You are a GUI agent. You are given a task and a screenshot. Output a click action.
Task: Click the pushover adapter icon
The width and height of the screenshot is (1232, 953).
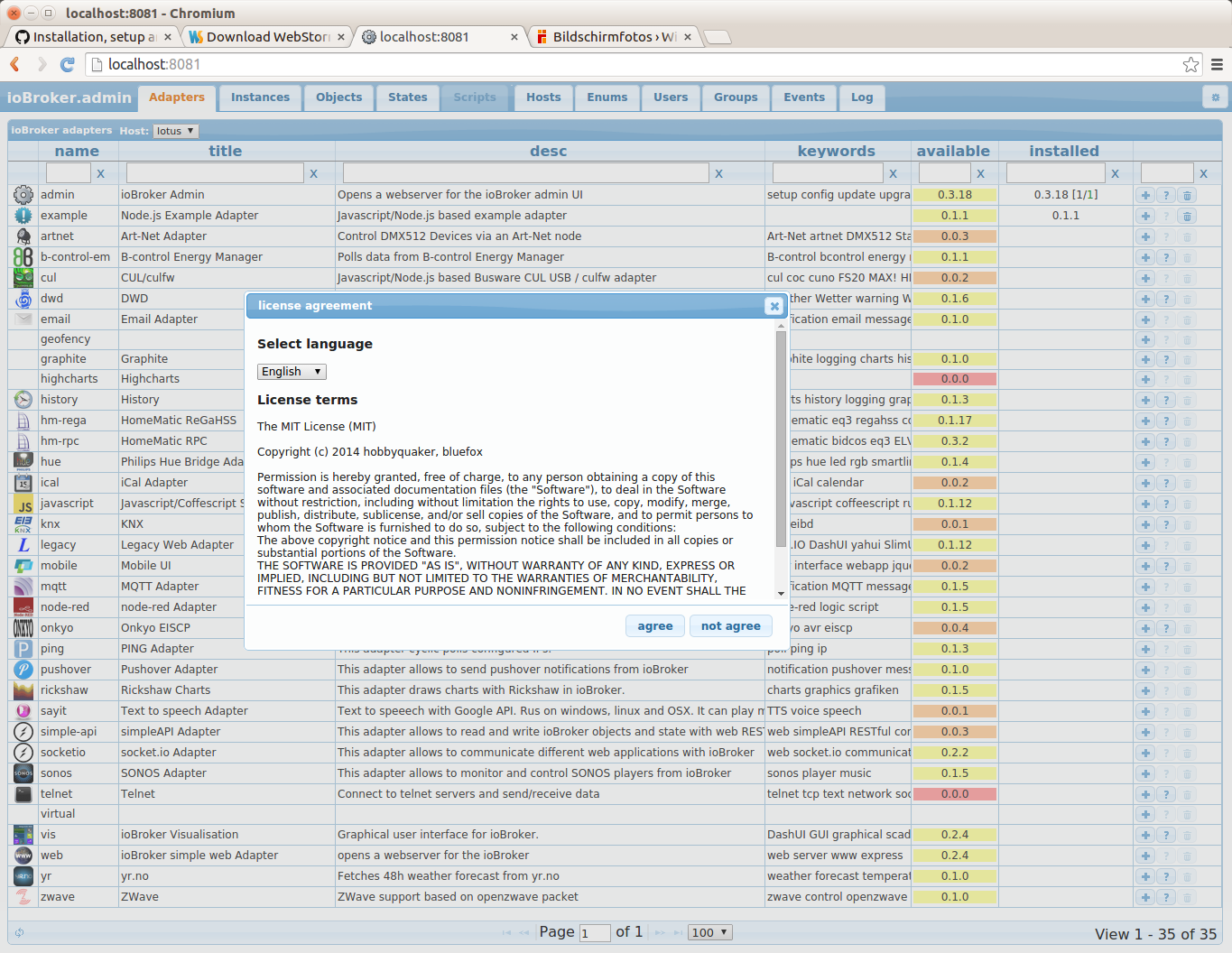(x=23, y=670)
